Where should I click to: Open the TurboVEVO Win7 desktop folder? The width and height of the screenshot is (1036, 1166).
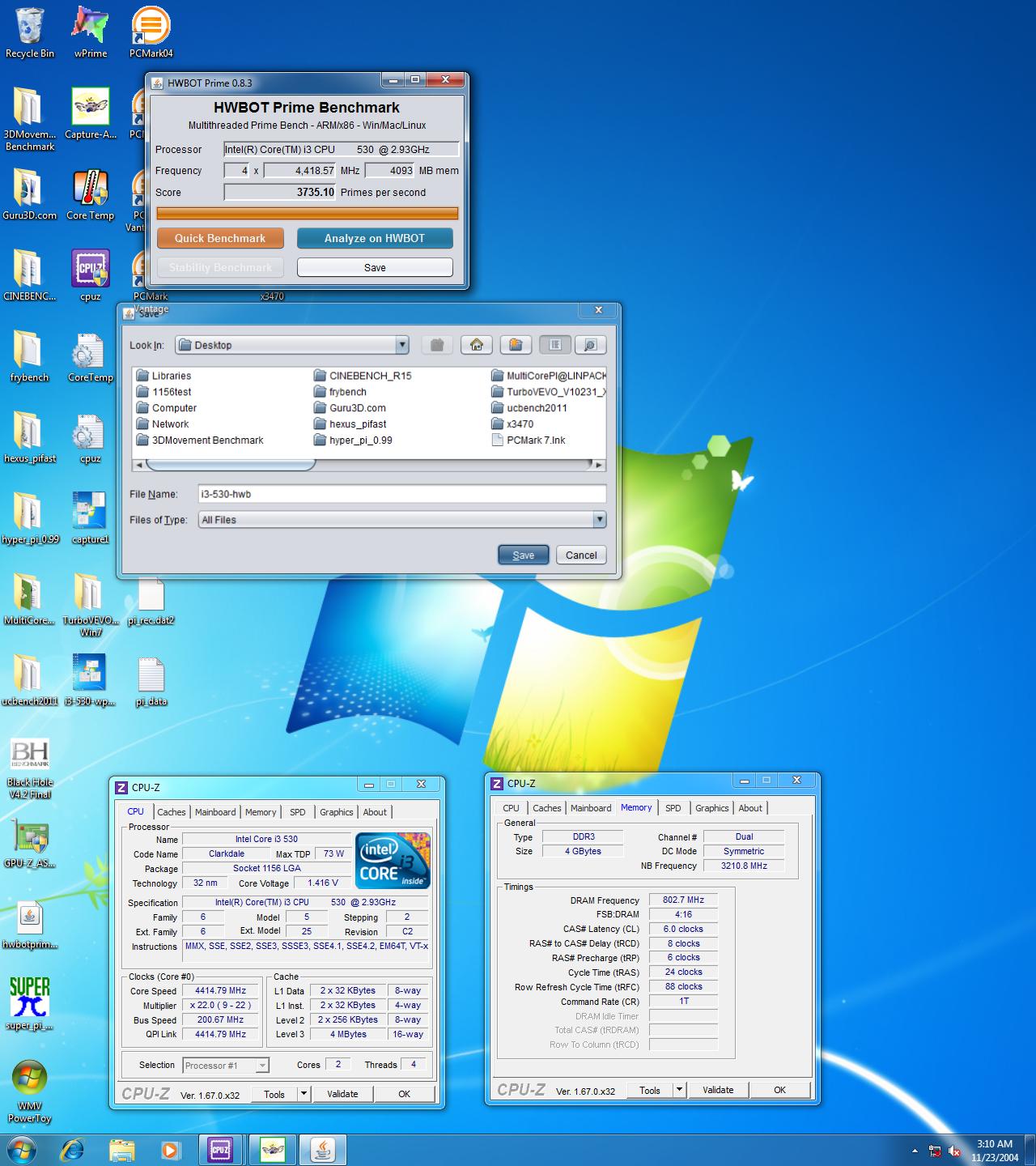90,605
